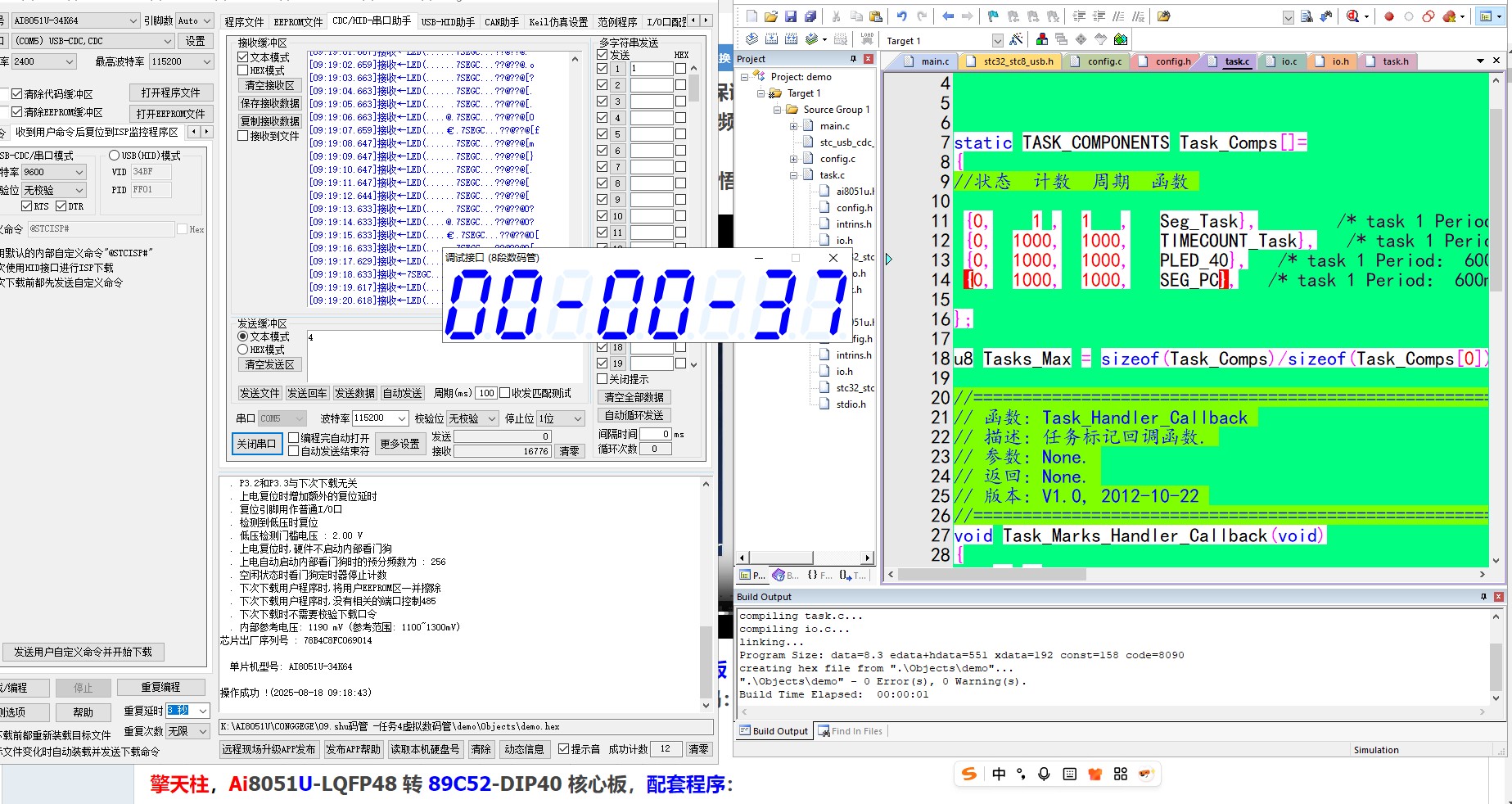Start debug session magnifier icon
The height and width of the screenshot is (804, 1512).
(x=1352, y=16)
